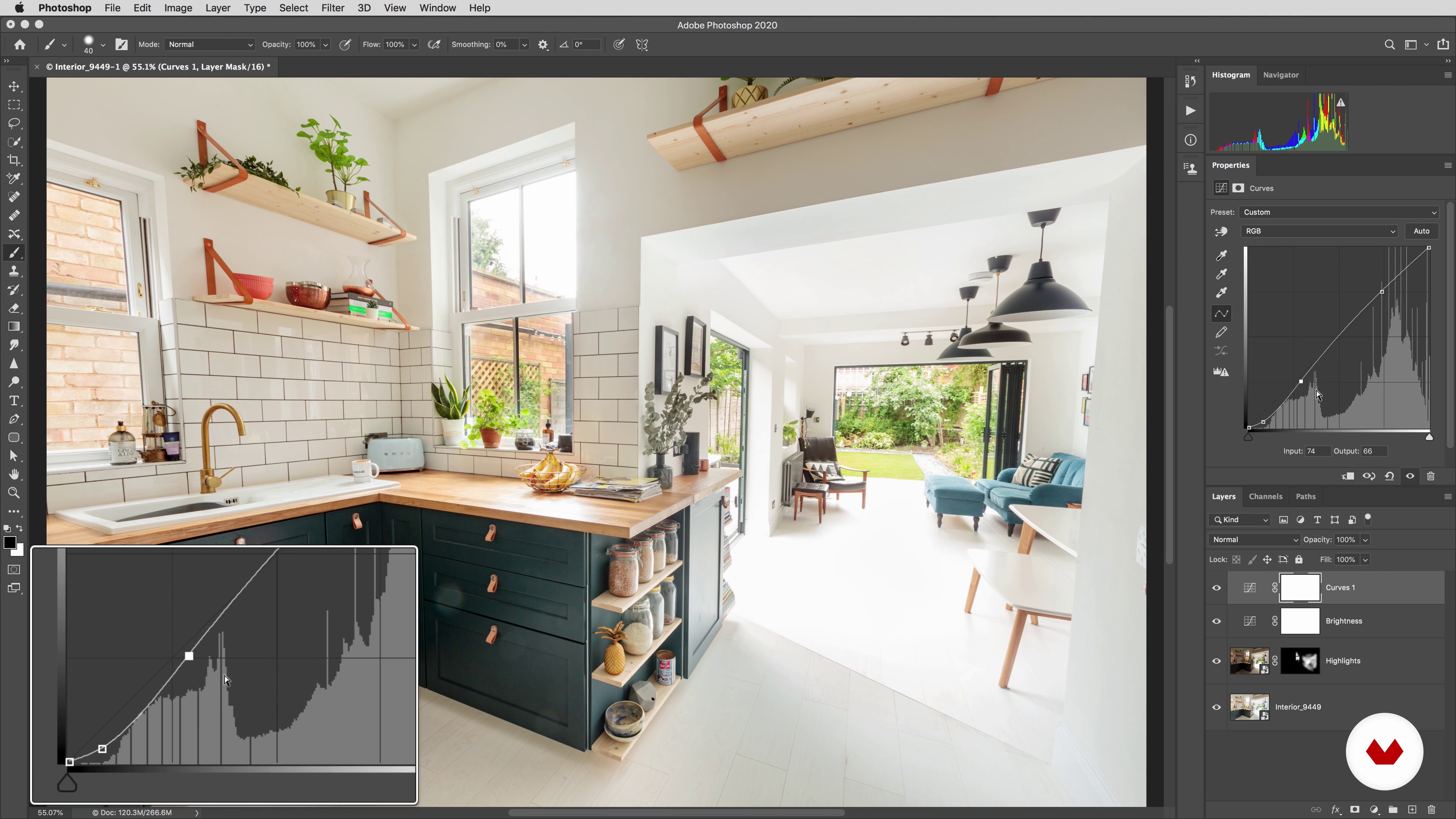This screenshot has width=1456, height=819.
Task: Open the Filter menu
Action: click(333, 8)
